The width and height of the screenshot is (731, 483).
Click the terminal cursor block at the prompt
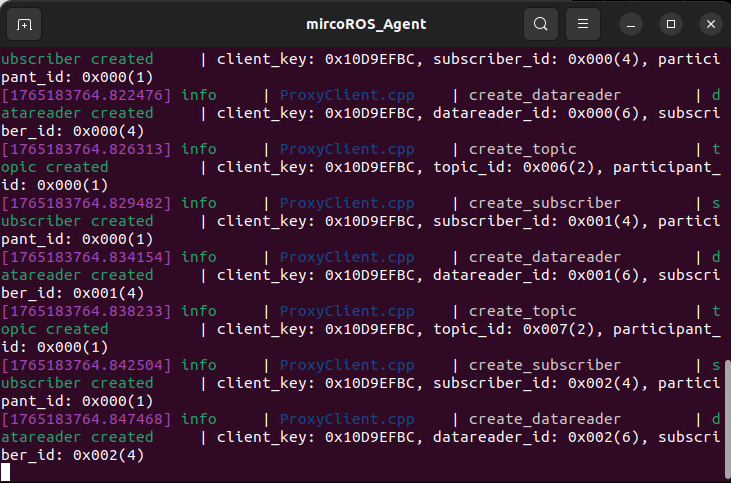pos(5,472)
